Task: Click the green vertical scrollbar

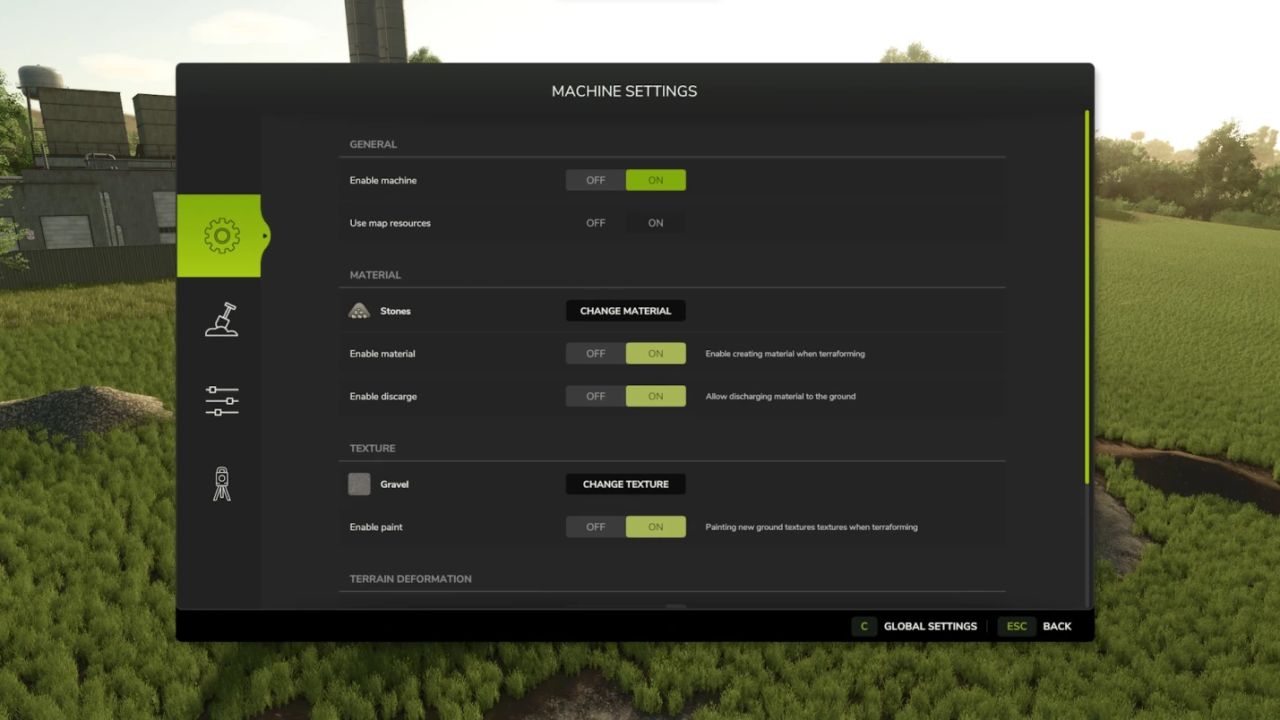Action: pos(1087,300)
